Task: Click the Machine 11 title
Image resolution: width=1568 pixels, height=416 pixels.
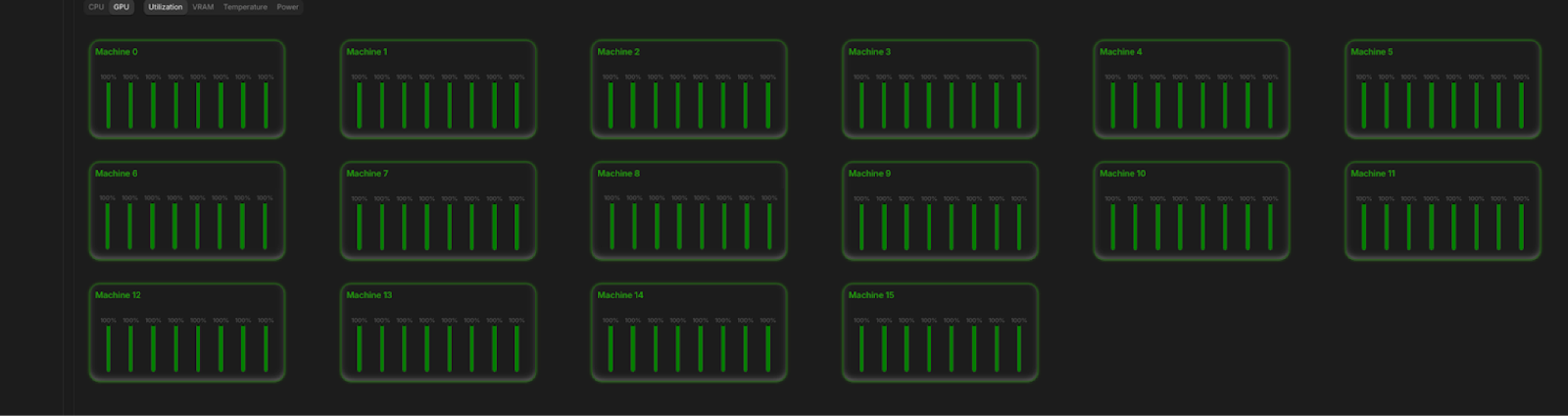Action: click(x=1372, y=174)
